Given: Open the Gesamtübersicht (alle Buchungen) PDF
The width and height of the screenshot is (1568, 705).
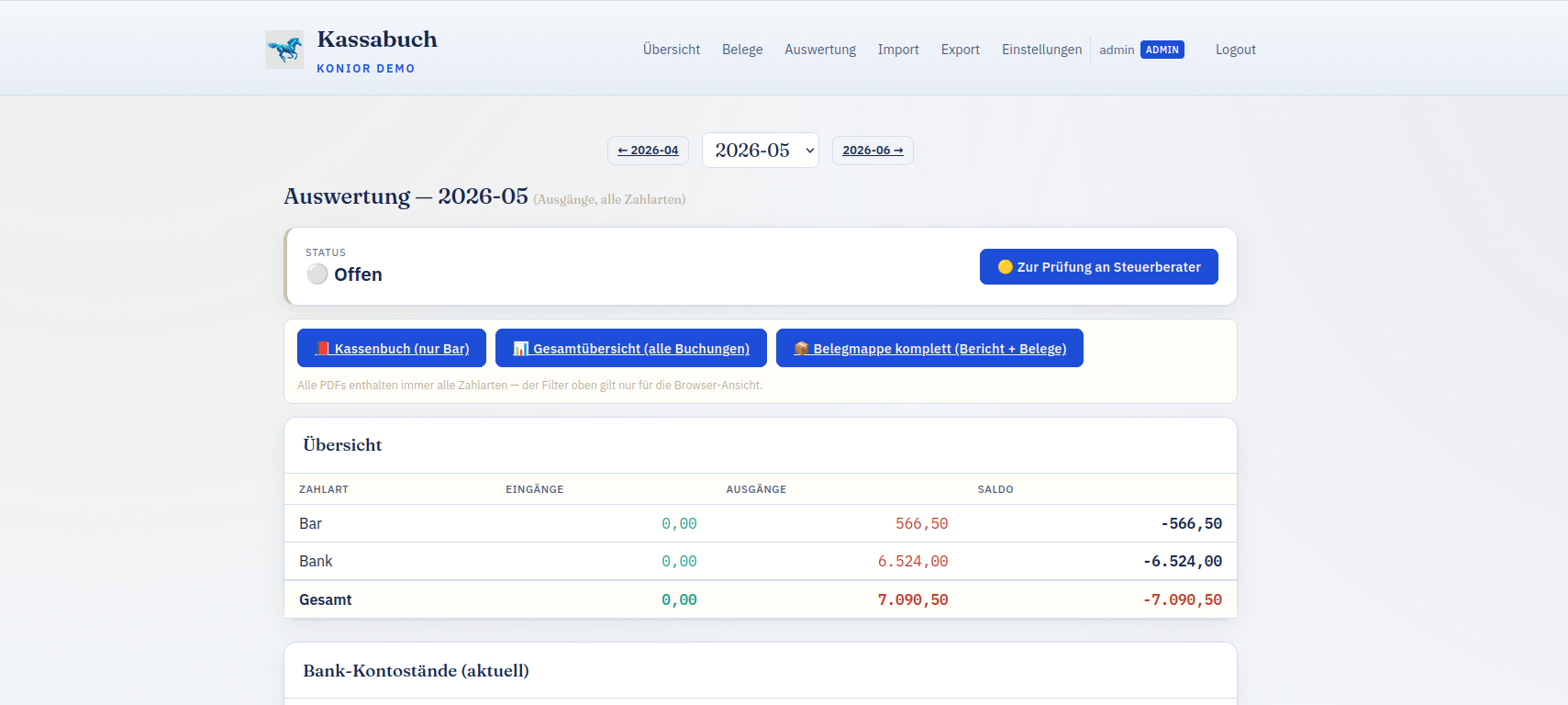Looking at the screenshot, I should coord(631,348).
